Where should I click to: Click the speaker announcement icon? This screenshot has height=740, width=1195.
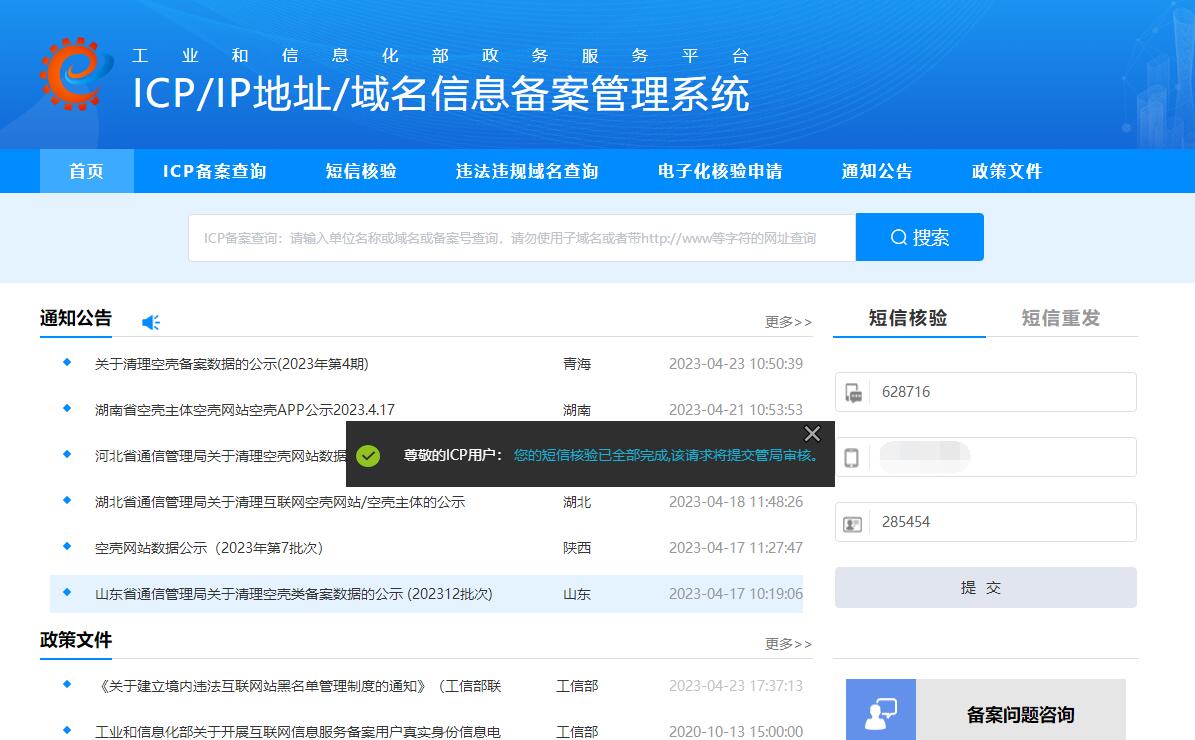(x=151, y=322)
